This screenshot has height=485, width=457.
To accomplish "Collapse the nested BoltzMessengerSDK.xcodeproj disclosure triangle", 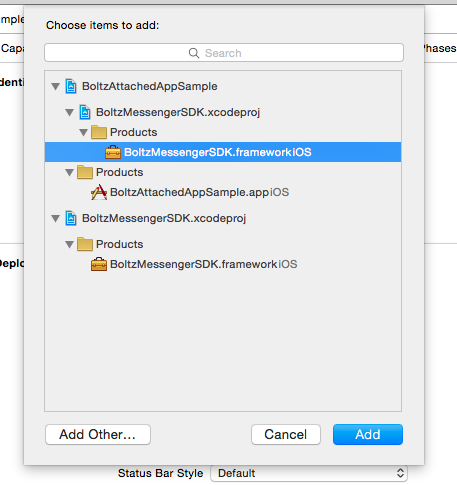I will [69, 113].
